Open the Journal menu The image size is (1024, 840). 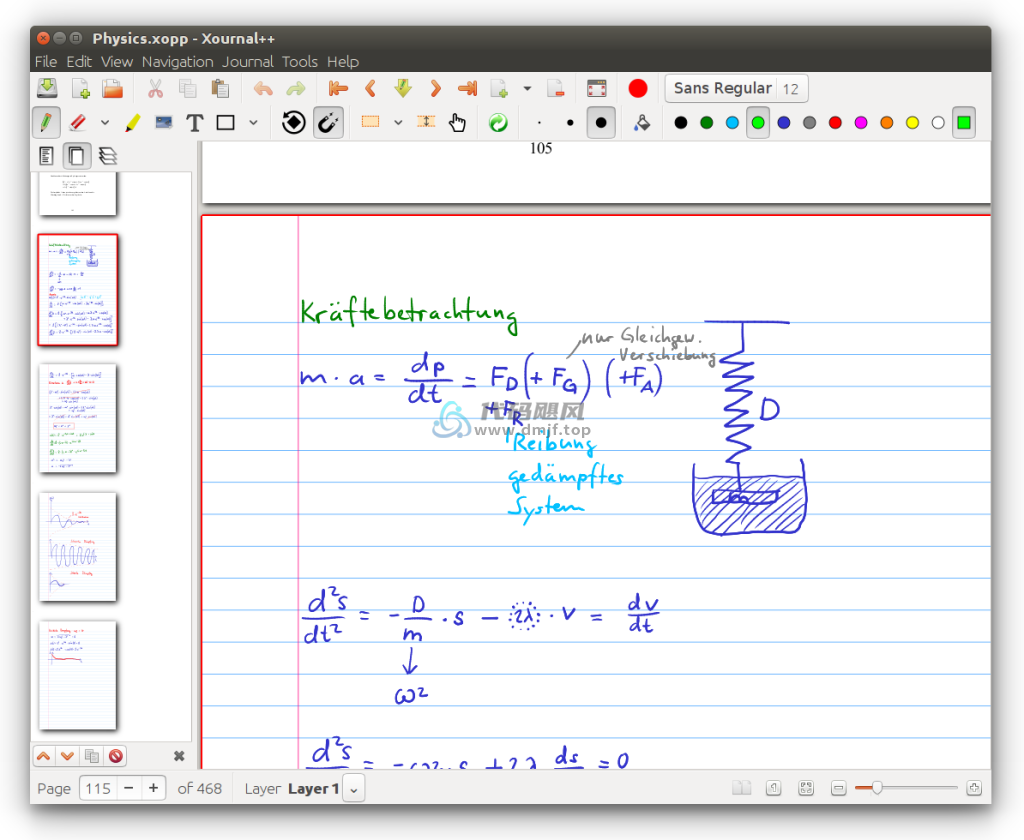tap(248, 61)
